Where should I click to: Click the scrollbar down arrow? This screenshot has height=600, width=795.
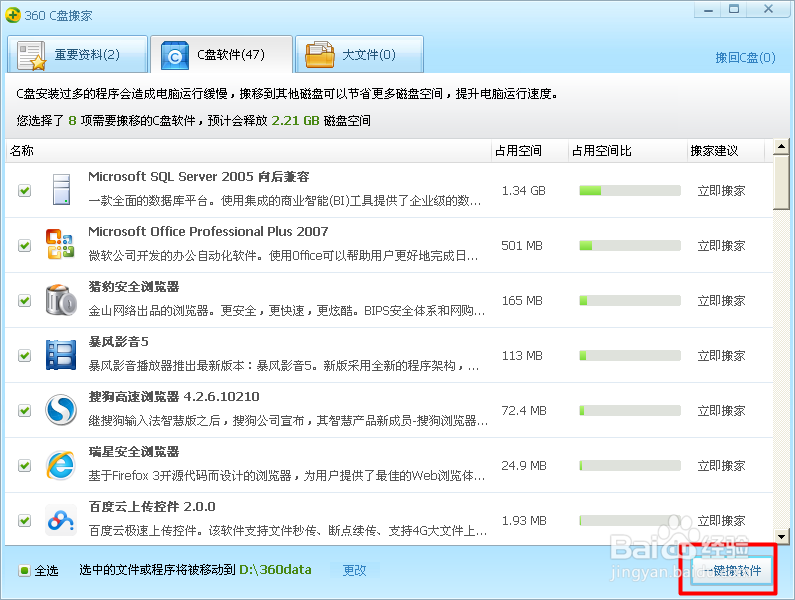[x=781, y=536]
